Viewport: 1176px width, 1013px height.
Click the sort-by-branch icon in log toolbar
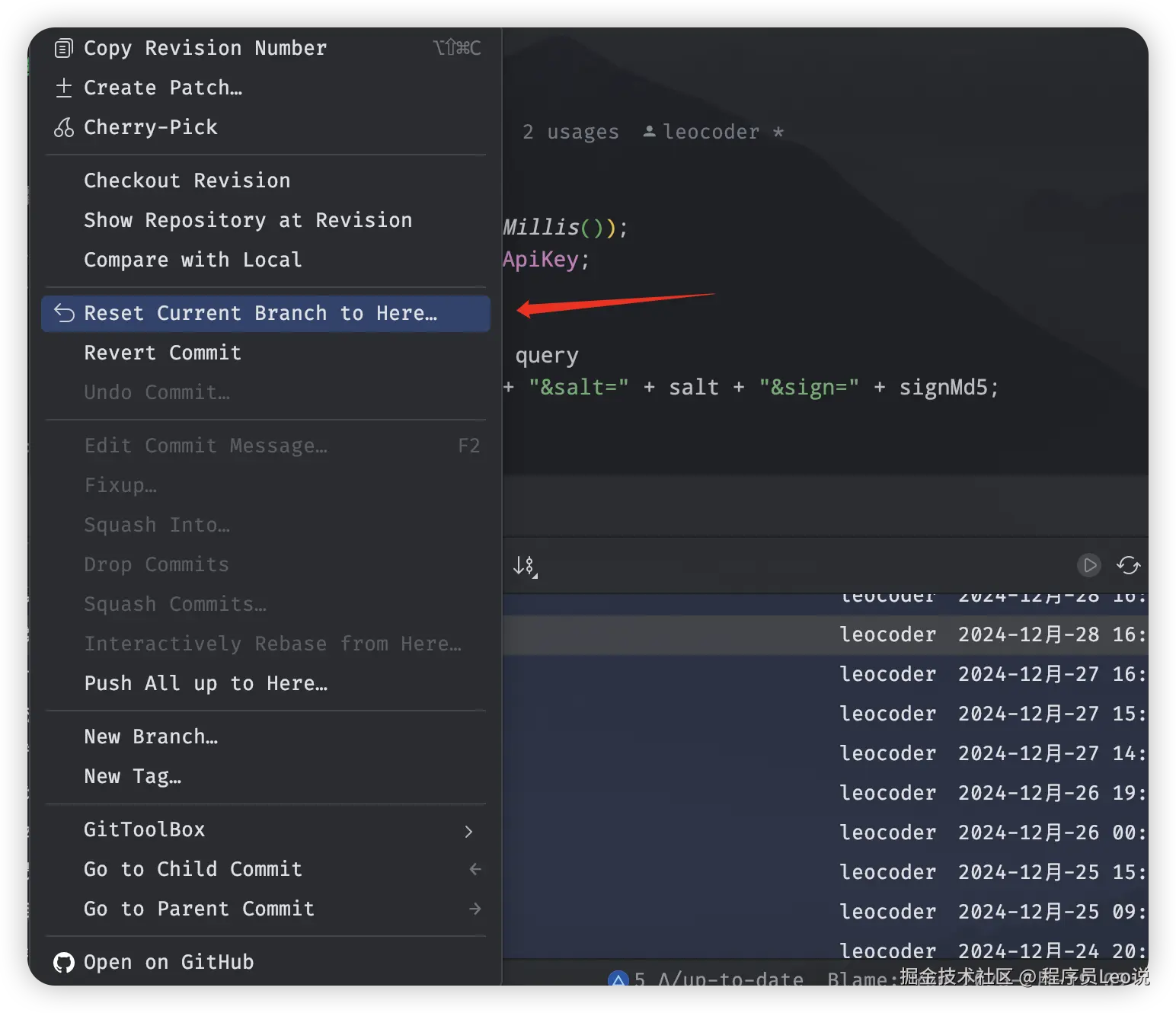pos(525,565)
